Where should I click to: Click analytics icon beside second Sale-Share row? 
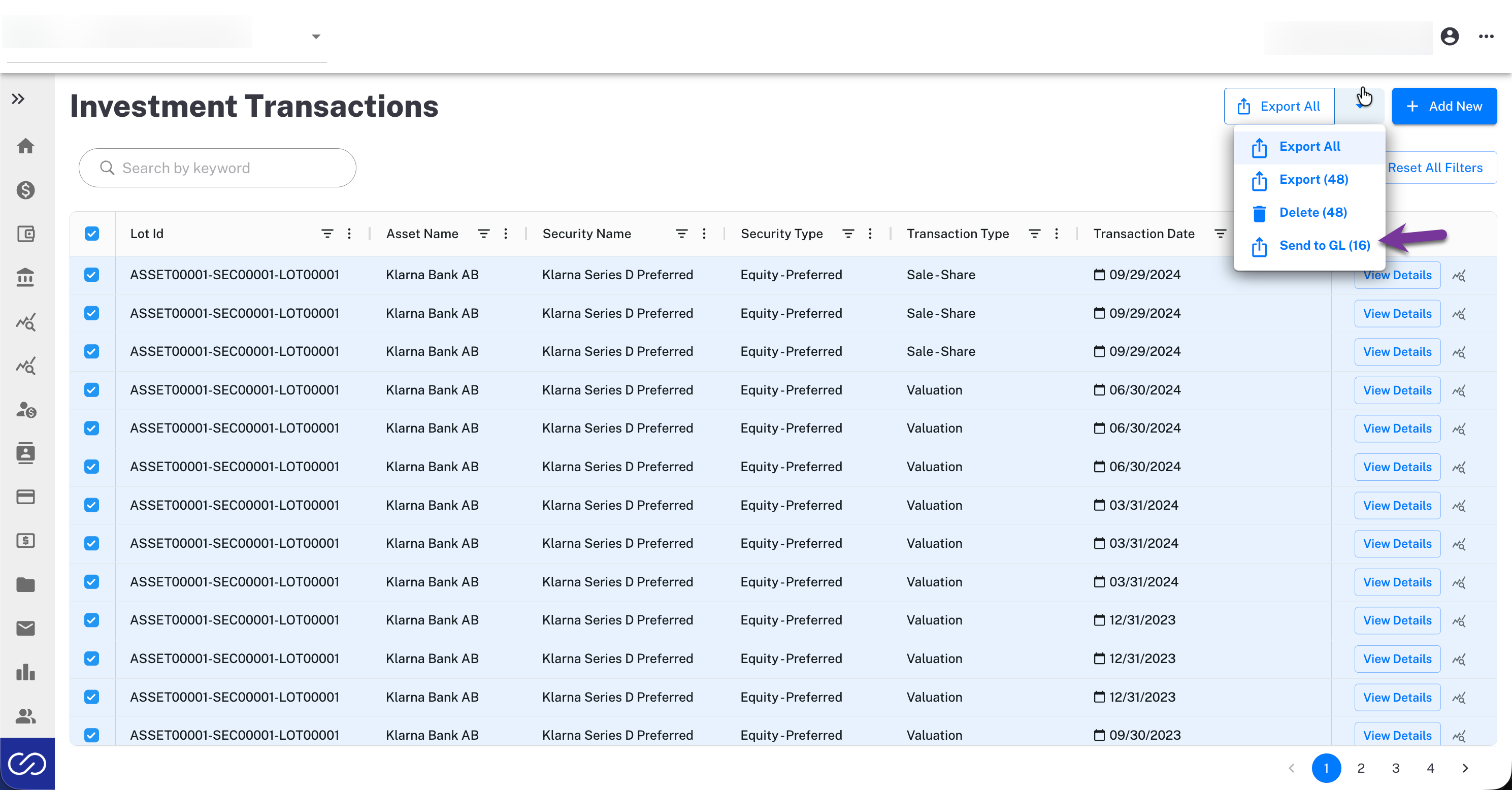click(1459, 314)
